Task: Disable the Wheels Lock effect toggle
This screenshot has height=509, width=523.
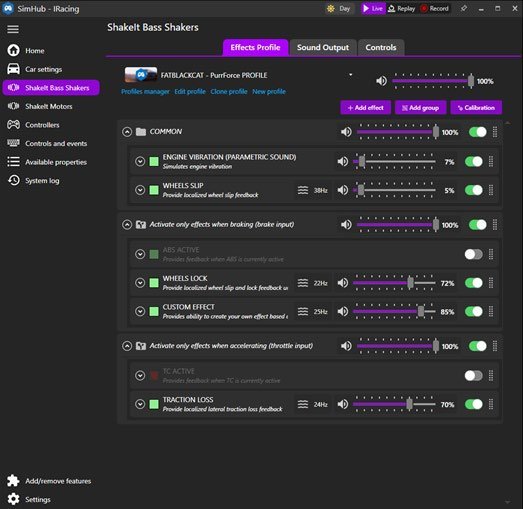Action: pos(474,283)
